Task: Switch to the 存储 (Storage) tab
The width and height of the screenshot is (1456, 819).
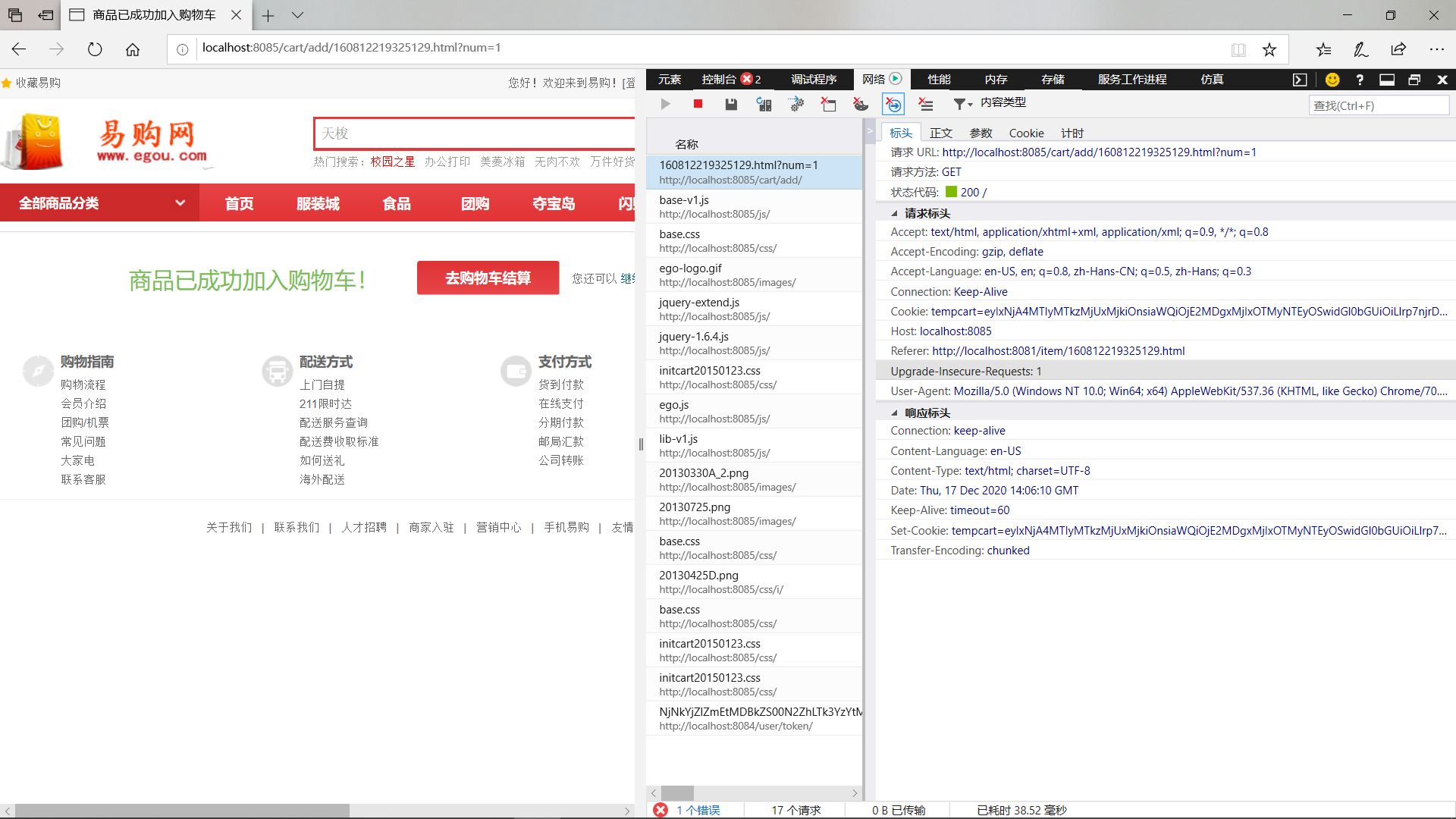Action: click(1053, 80)
